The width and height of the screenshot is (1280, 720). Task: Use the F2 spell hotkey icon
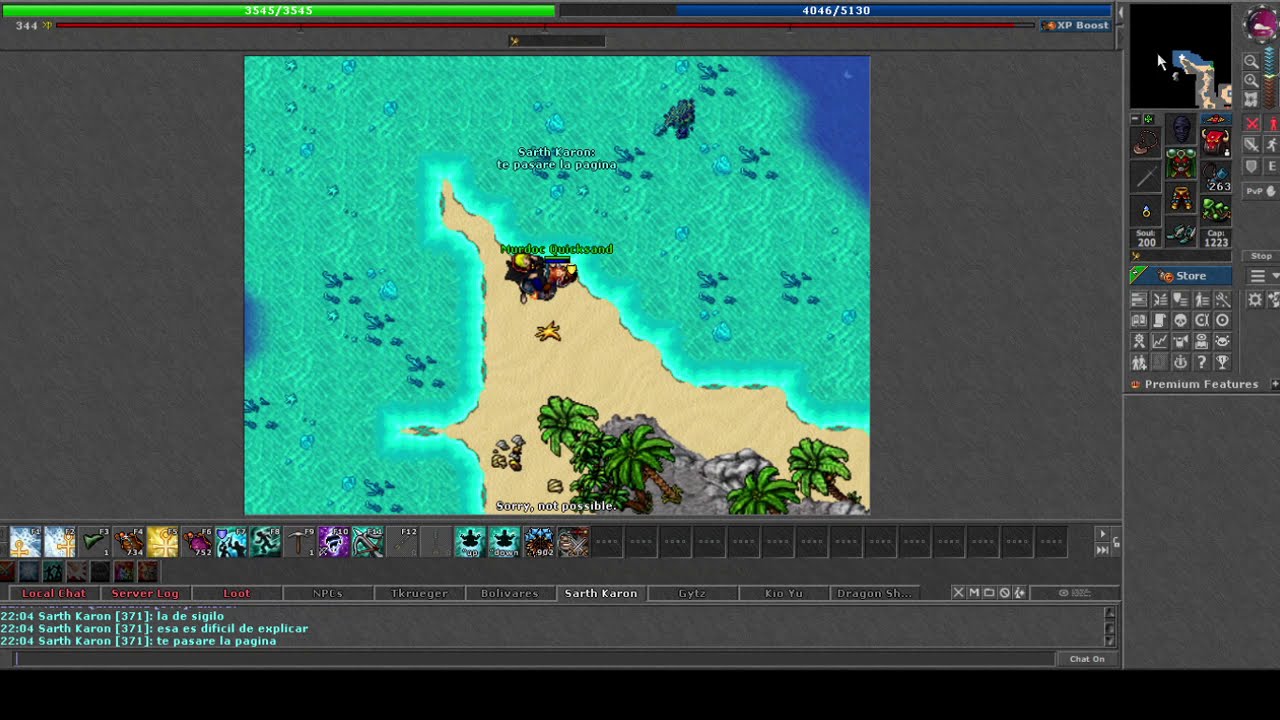(59, 541)
